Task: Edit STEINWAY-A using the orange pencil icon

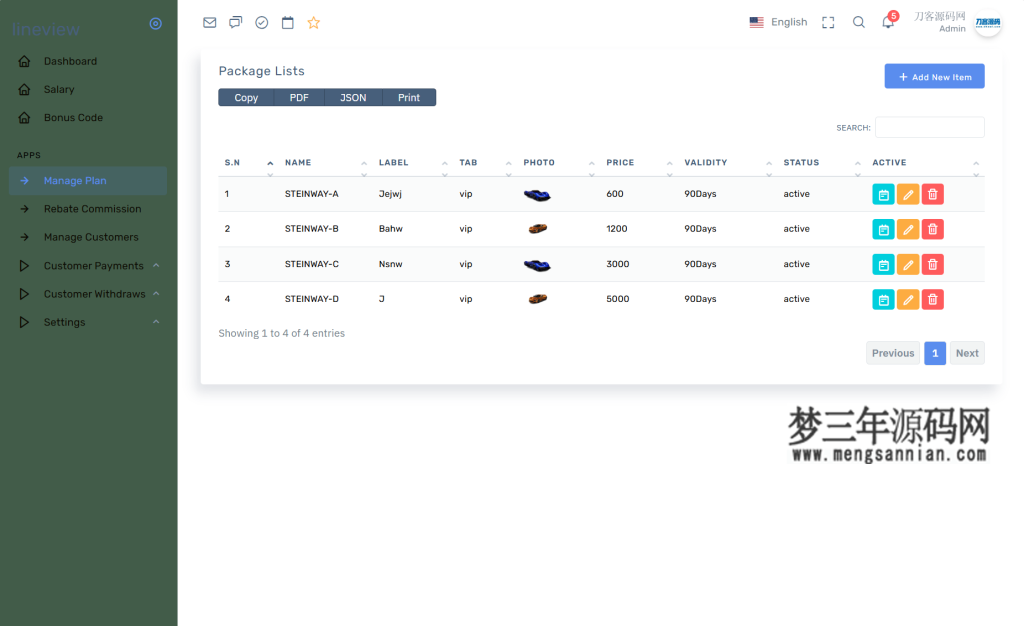Action: point(907,194)
